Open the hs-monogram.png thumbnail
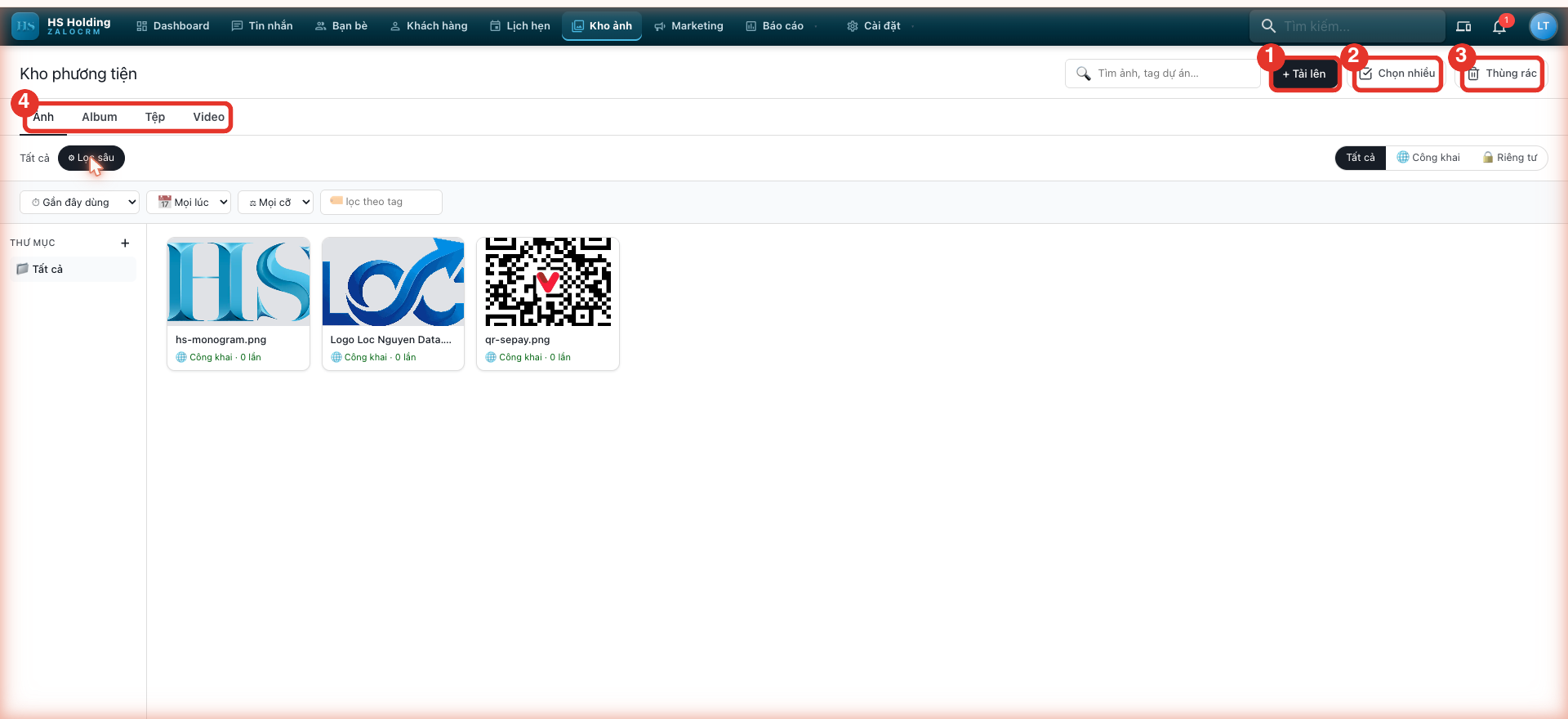 [x=238, y=282]
